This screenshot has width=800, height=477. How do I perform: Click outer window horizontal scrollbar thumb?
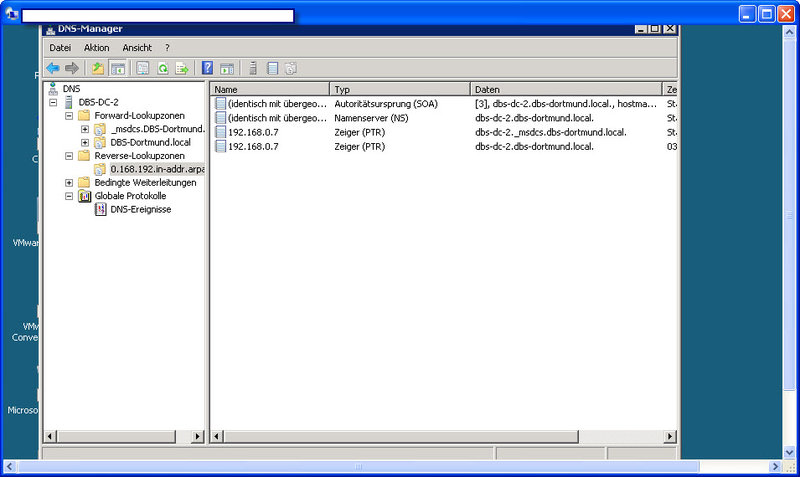(358, 466)
